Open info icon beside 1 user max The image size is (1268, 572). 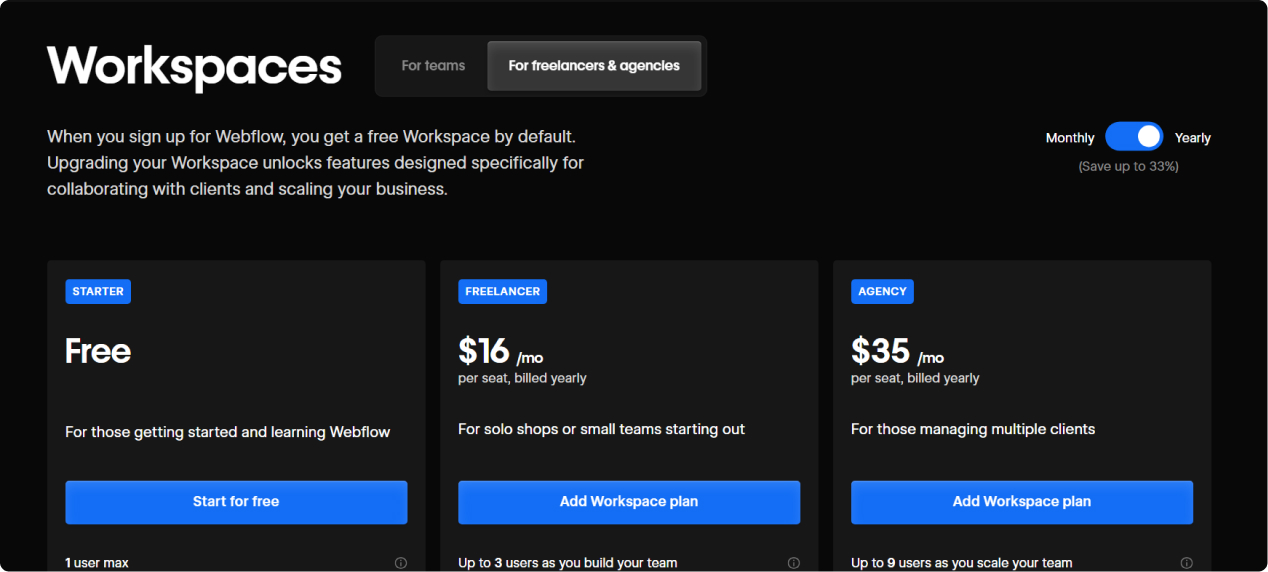pos(401,563)
